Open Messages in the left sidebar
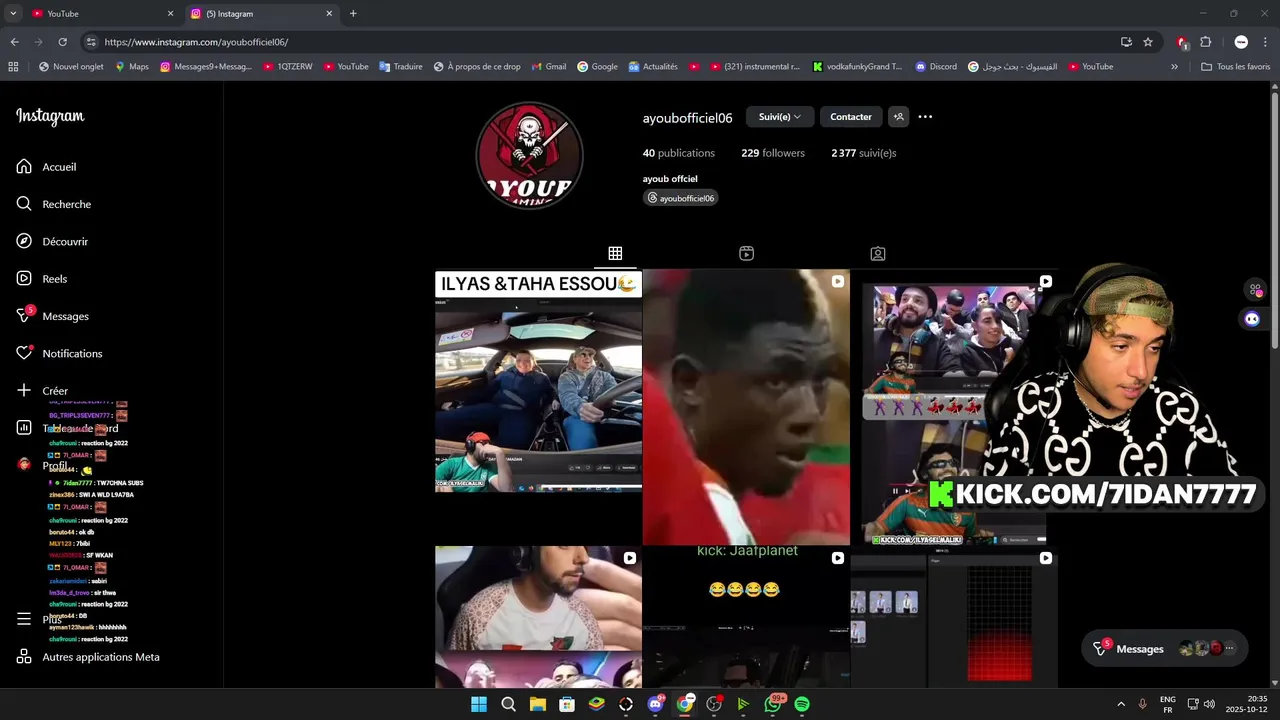Screen dimensions: 1280x720 point(52,316)
